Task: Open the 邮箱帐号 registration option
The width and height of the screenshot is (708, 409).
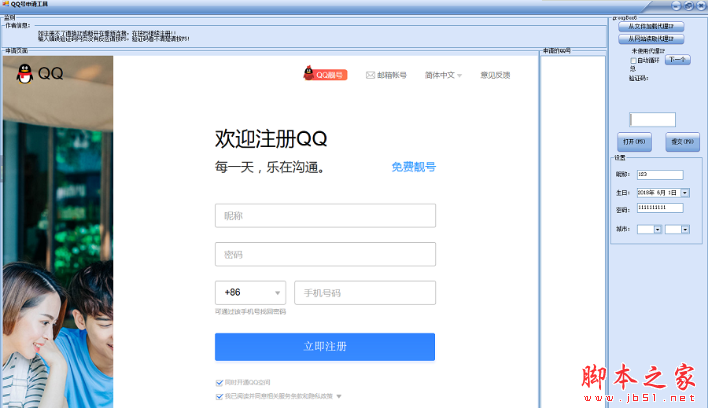Action: (x=386, y=75)
